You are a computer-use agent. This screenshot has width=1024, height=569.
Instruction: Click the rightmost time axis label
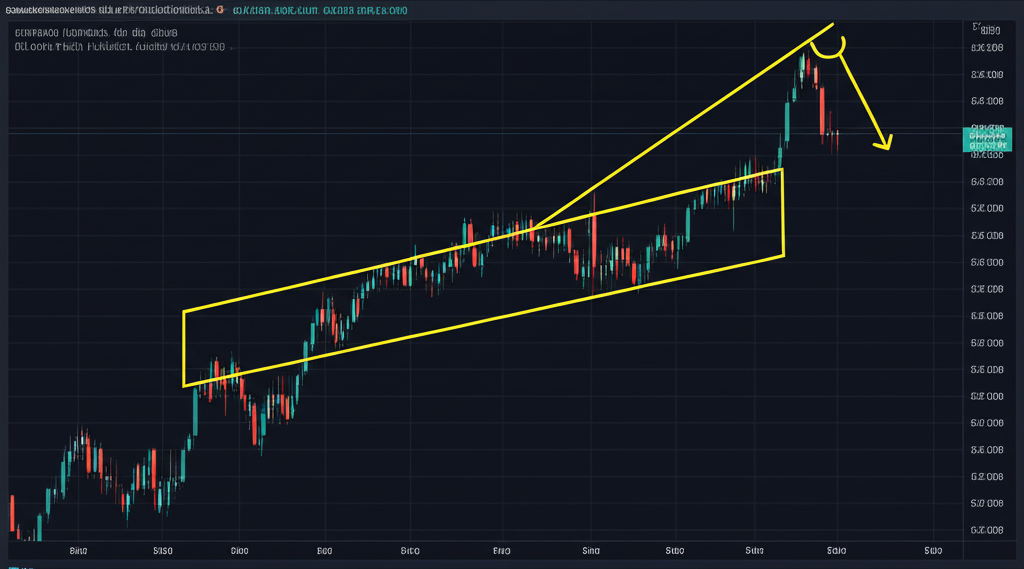[934, 550]
